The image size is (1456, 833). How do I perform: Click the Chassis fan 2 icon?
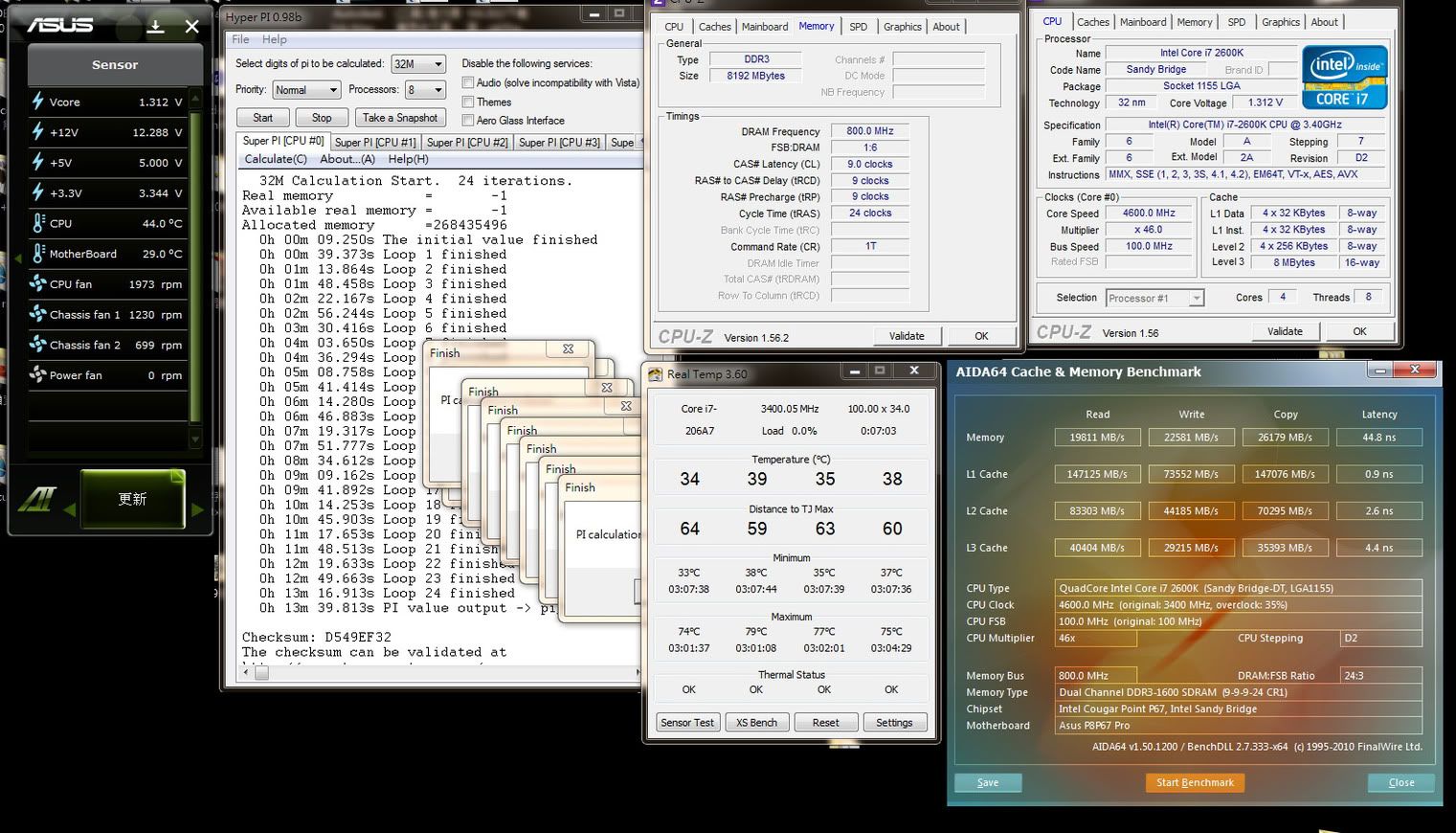point(38,344)
